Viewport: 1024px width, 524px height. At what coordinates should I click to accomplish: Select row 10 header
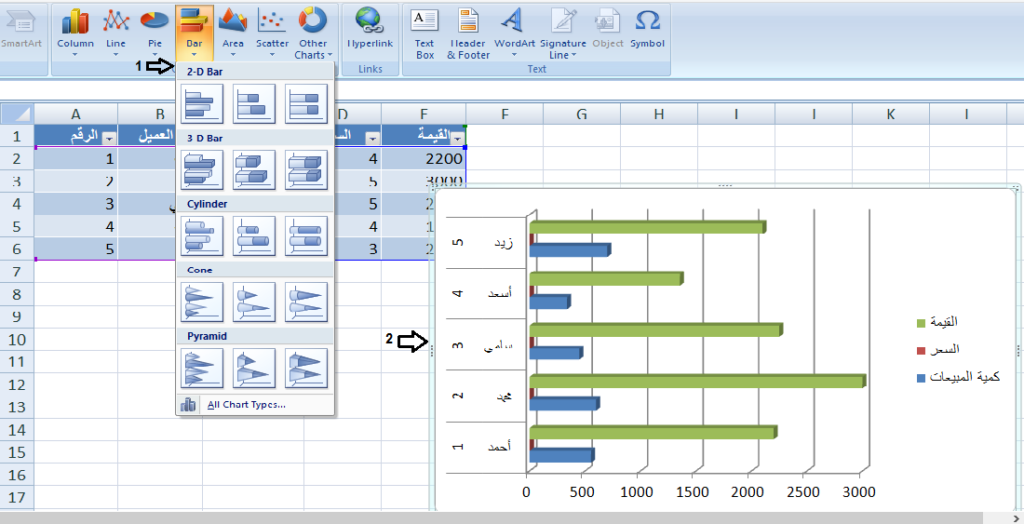(17, 340)
